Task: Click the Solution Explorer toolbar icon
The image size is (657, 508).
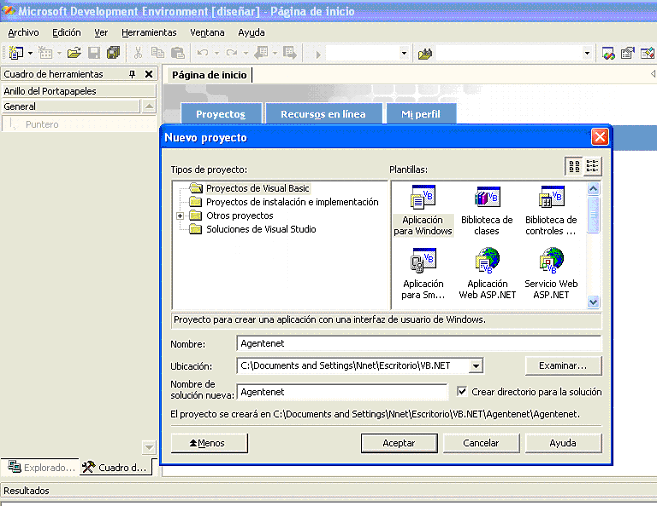Action: point(608,53)
